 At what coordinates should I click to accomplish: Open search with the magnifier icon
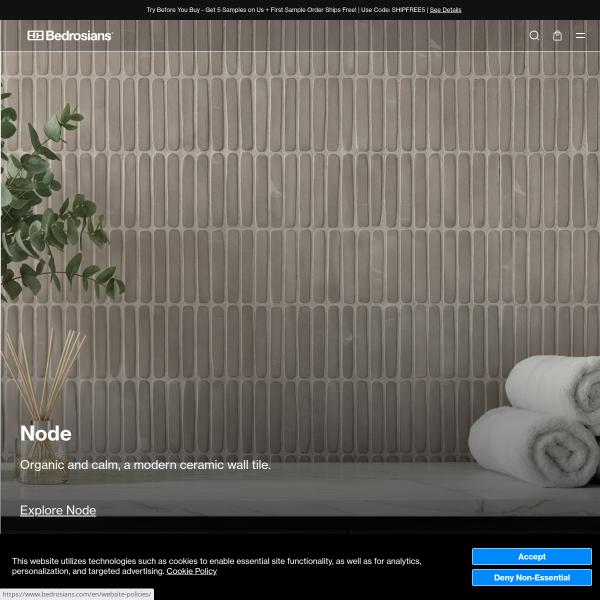[x=534, y=35]
